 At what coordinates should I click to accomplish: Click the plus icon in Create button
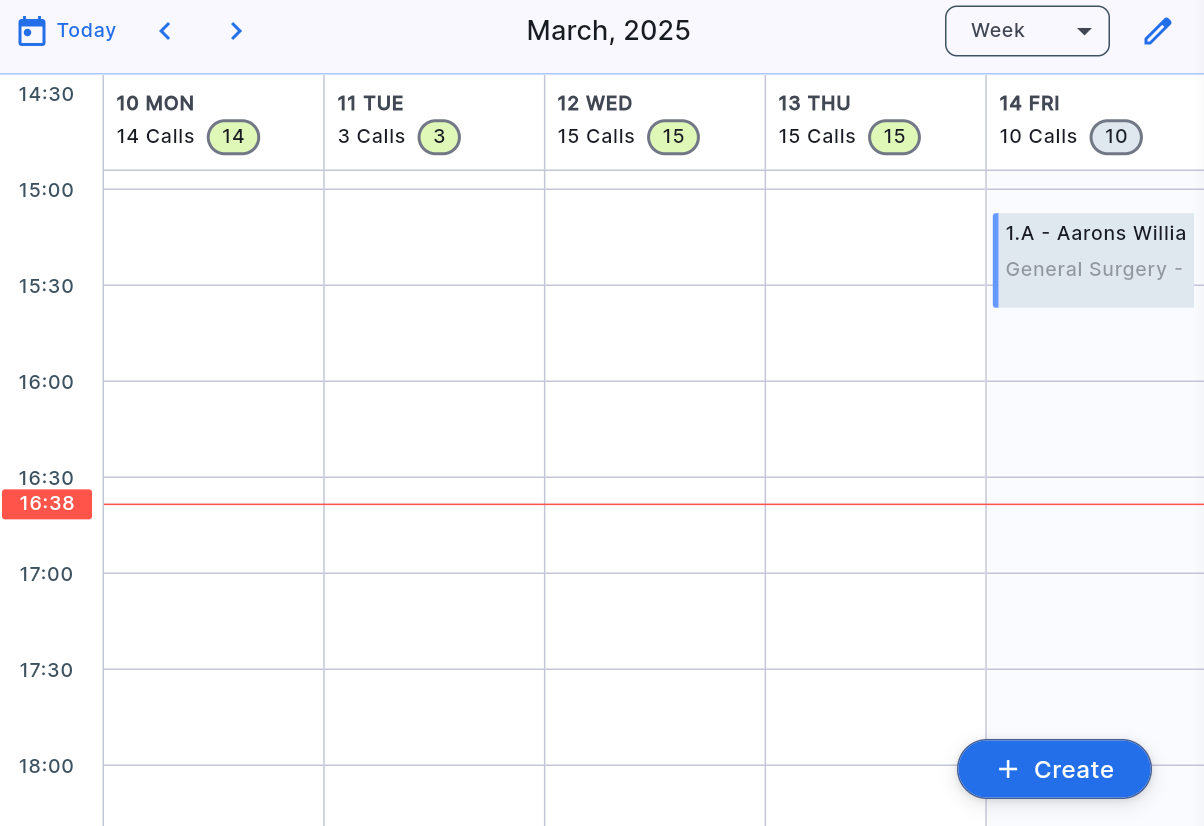1008,769
